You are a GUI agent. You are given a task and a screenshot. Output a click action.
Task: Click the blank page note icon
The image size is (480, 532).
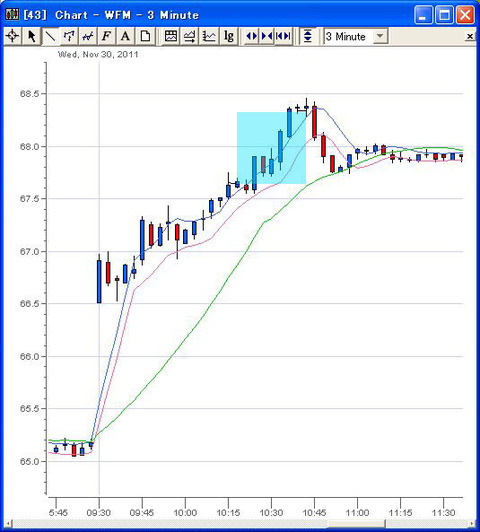click(145, 36)
